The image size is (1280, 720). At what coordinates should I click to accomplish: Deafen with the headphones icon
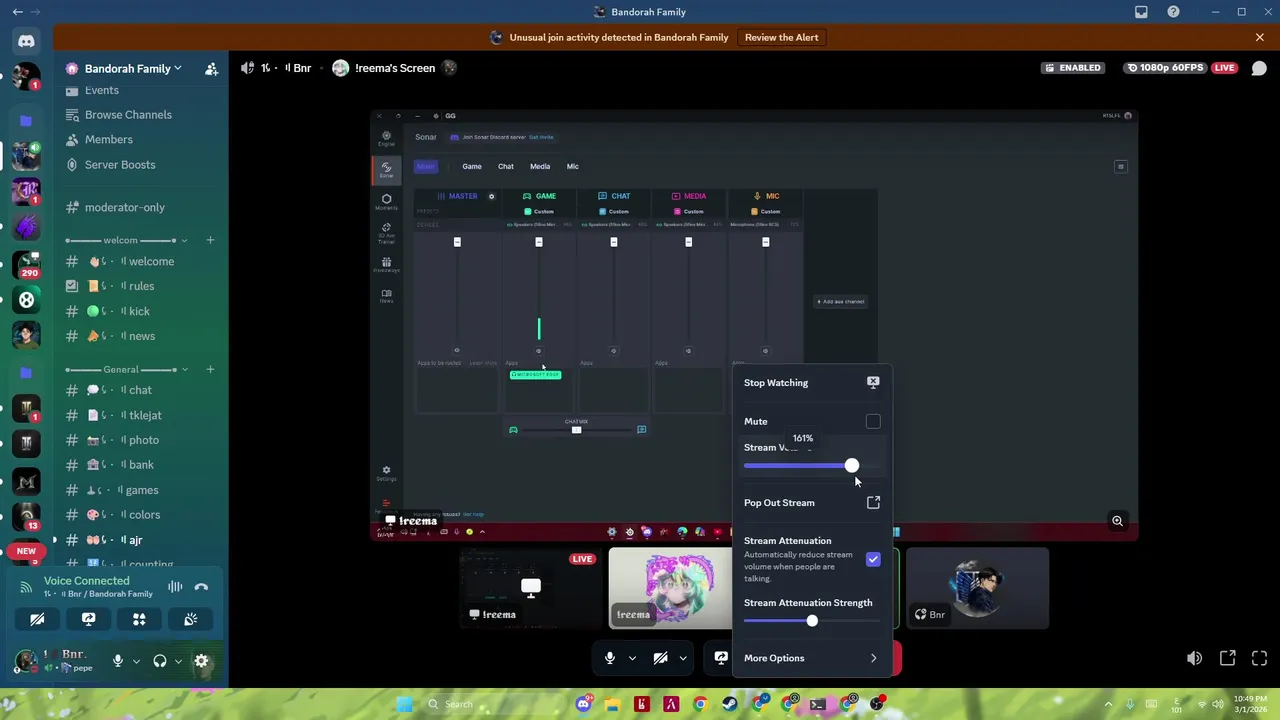point(159,661)
